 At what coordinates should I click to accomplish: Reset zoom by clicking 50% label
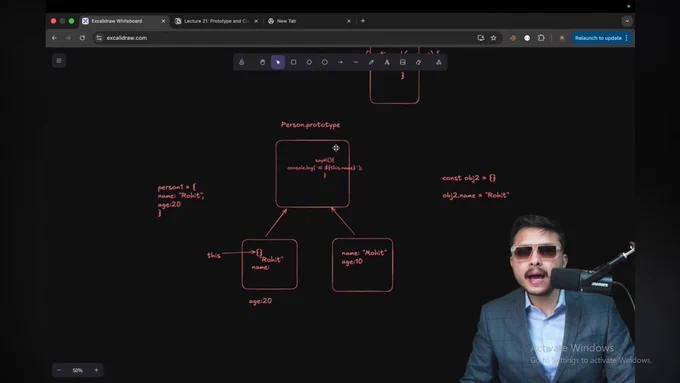78,370
